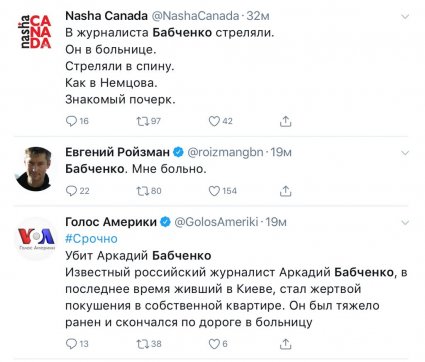Open the #Срочно hashtag
The image size is (425, 362).
pos(91,239)
